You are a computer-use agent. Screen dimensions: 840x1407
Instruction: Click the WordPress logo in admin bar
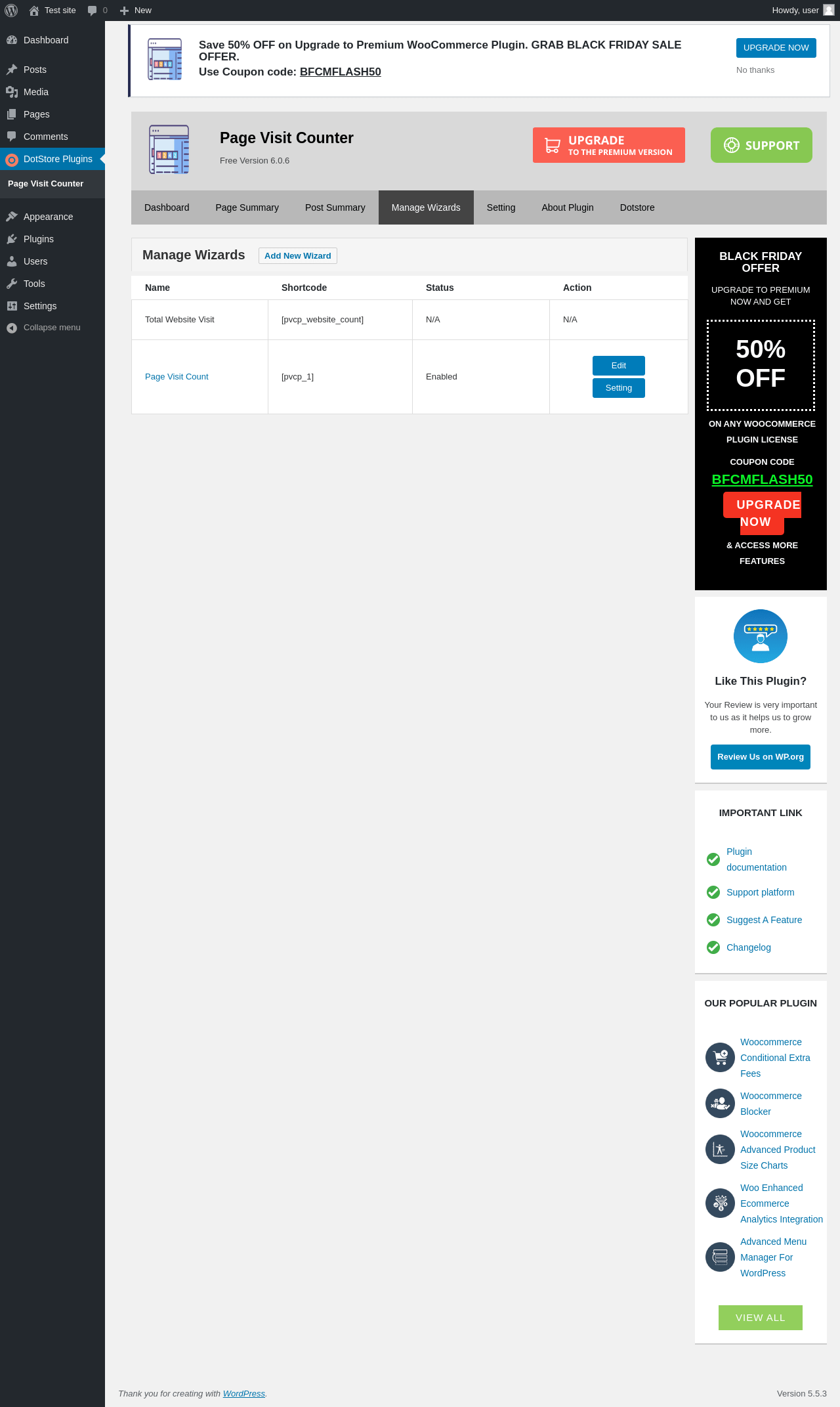[x=11, y=11]
